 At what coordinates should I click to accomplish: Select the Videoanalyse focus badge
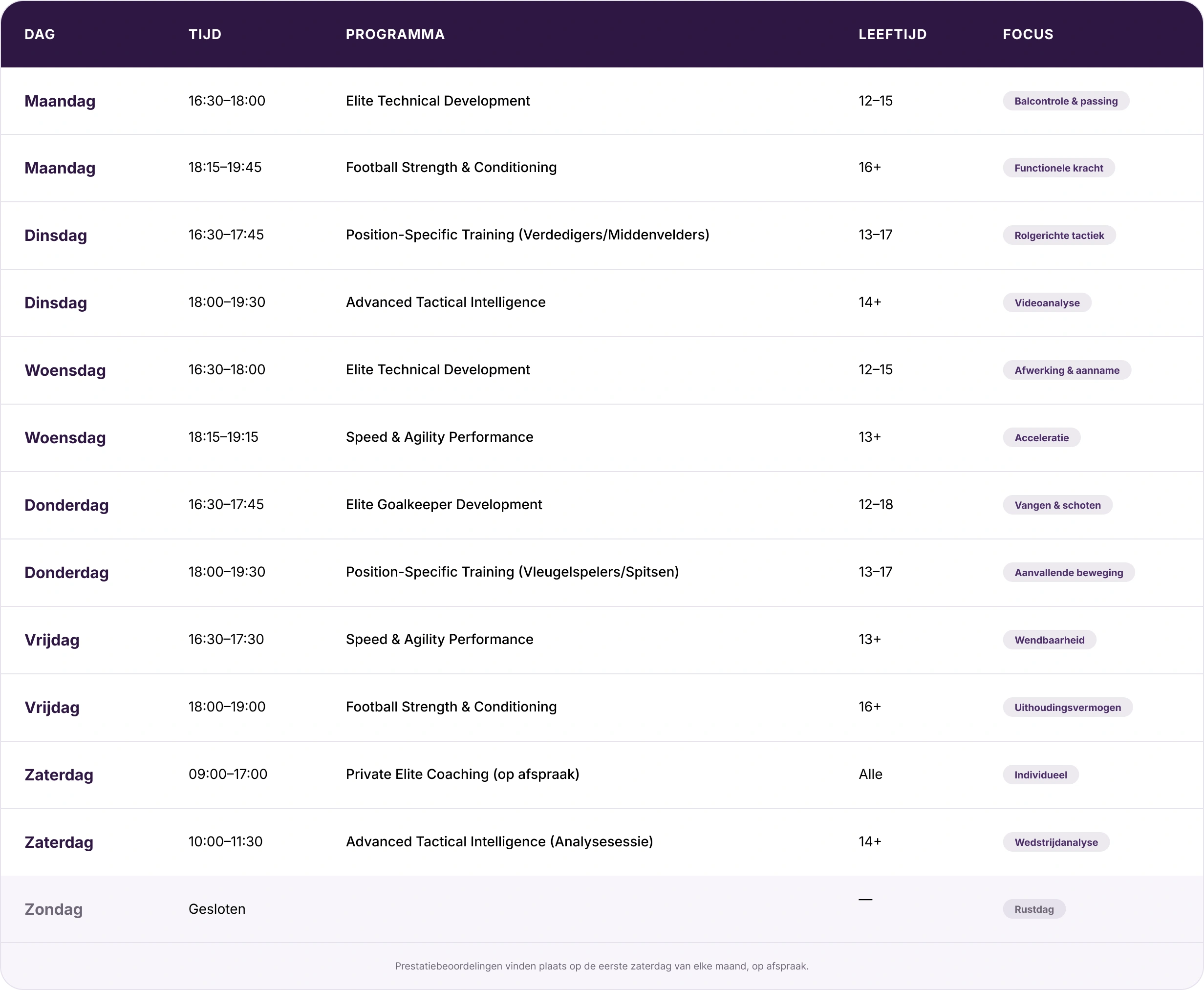point(1047,303)
